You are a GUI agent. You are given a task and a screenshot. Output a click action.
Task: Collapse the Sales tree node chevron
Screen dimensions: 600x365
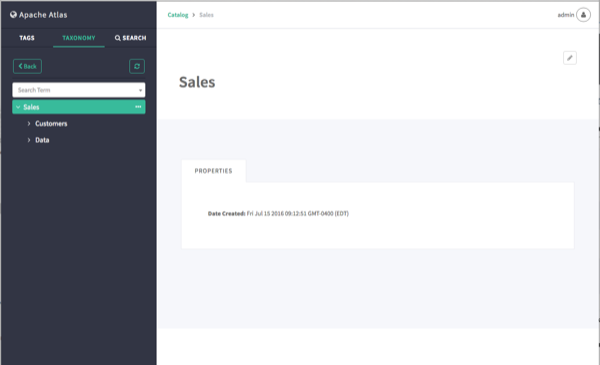(x=18, y=107)
